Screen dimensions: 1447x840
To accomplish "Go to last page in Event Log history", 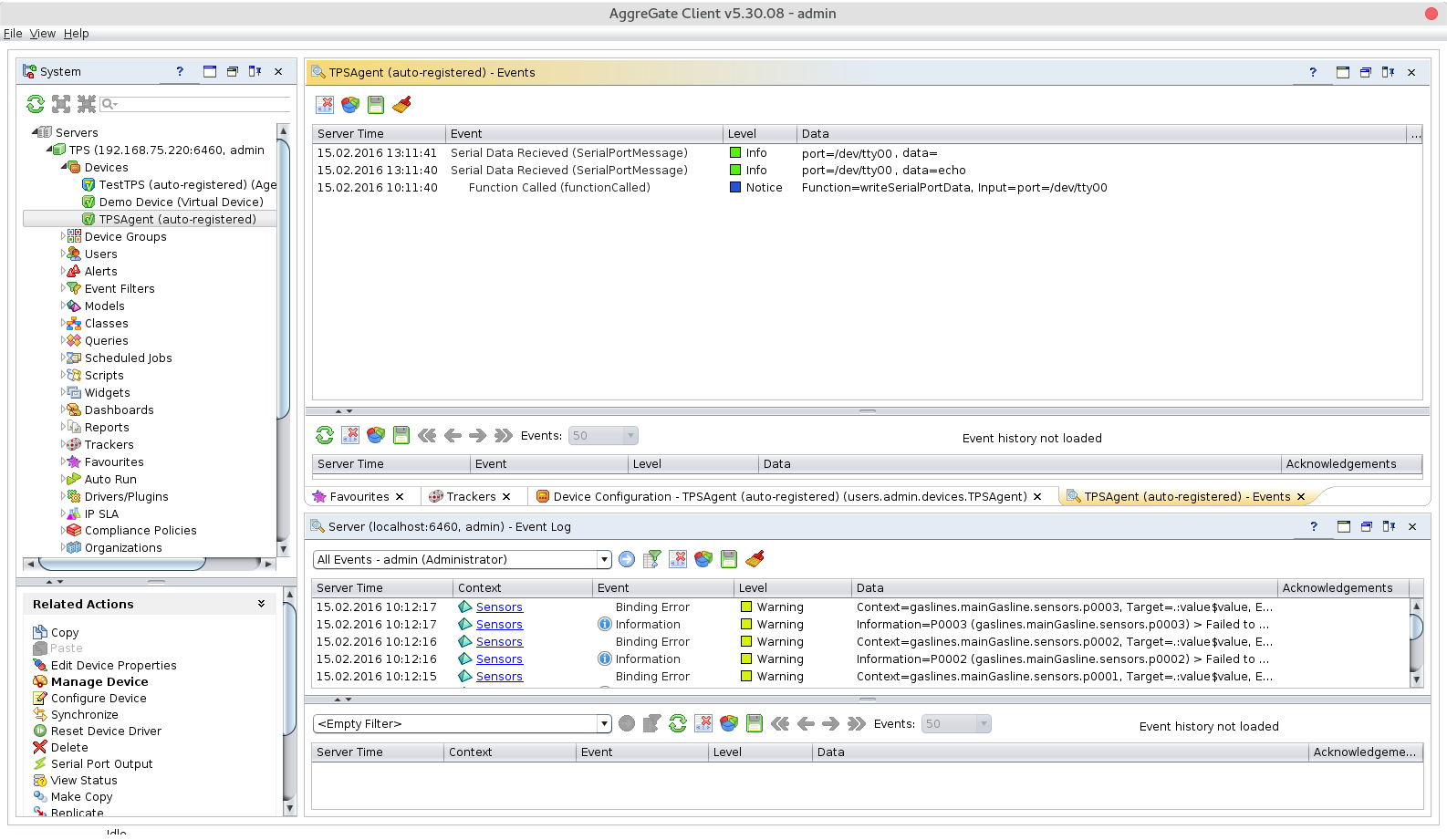I will 857,723.
